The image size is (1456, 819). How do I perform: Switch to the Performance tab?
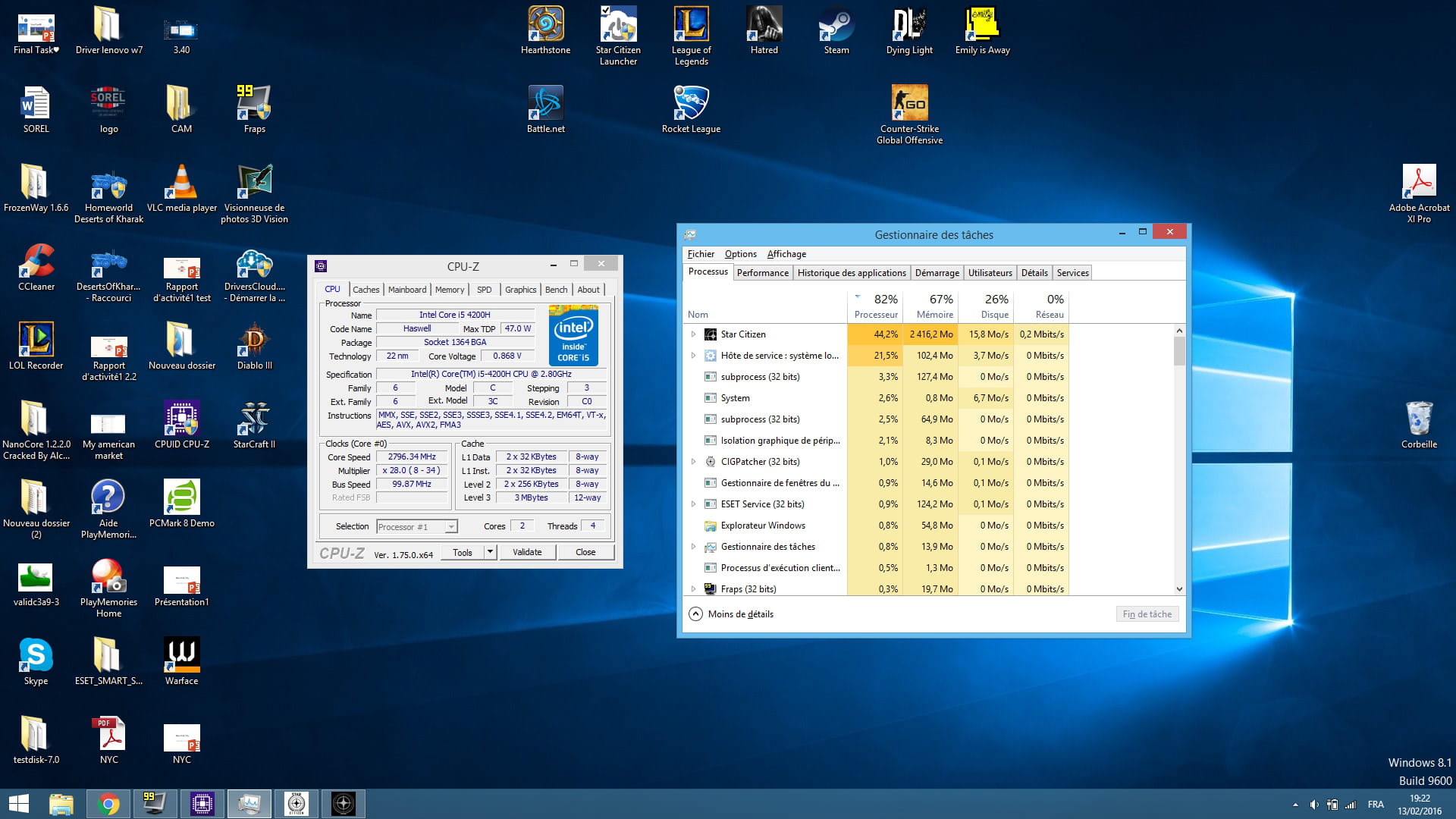pyautogui.click(x=762, y=273)
